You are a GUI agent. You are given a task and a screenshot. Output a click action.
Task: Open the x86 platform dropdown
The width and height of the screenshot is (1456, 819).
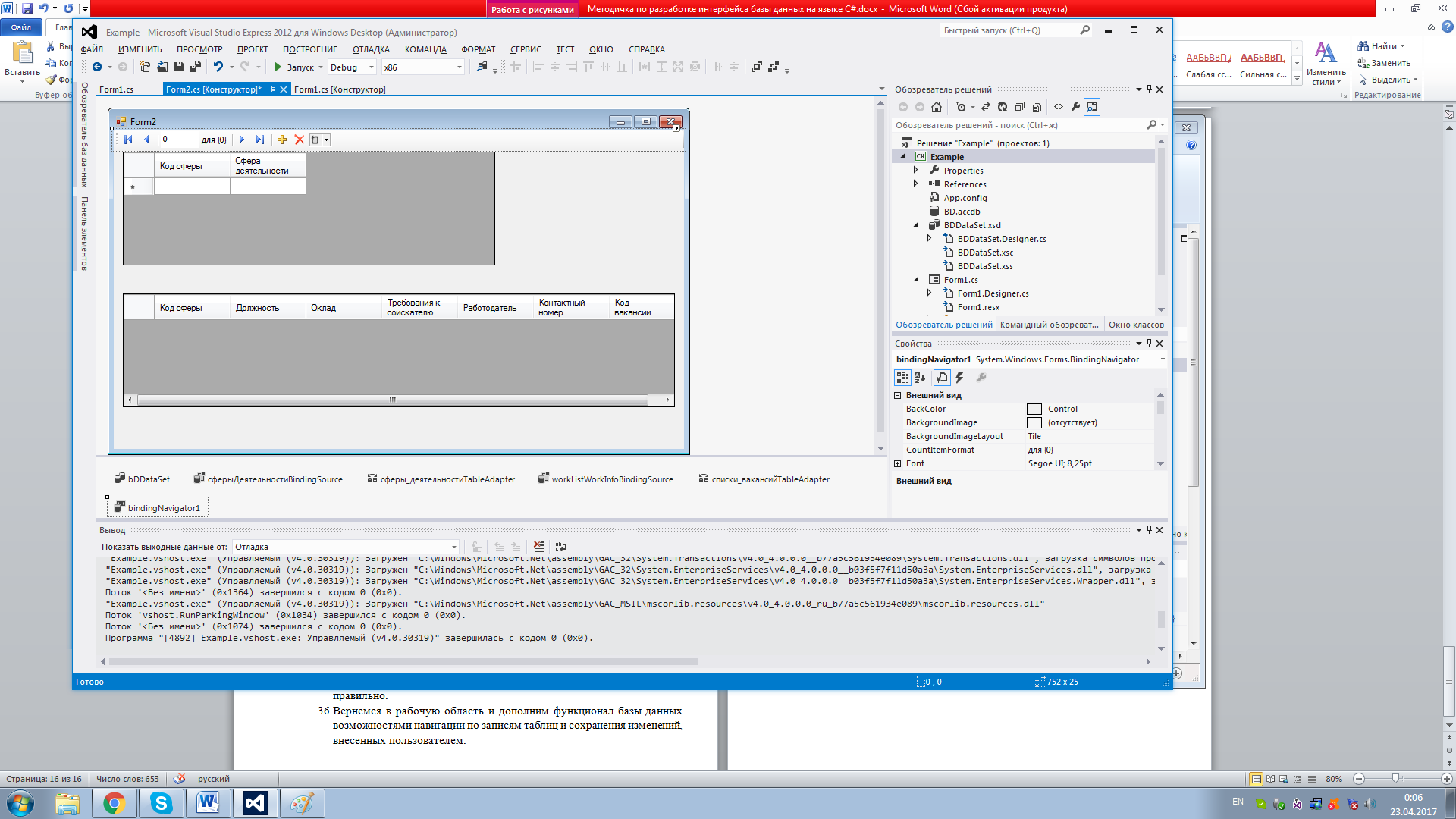pos(422,67)
